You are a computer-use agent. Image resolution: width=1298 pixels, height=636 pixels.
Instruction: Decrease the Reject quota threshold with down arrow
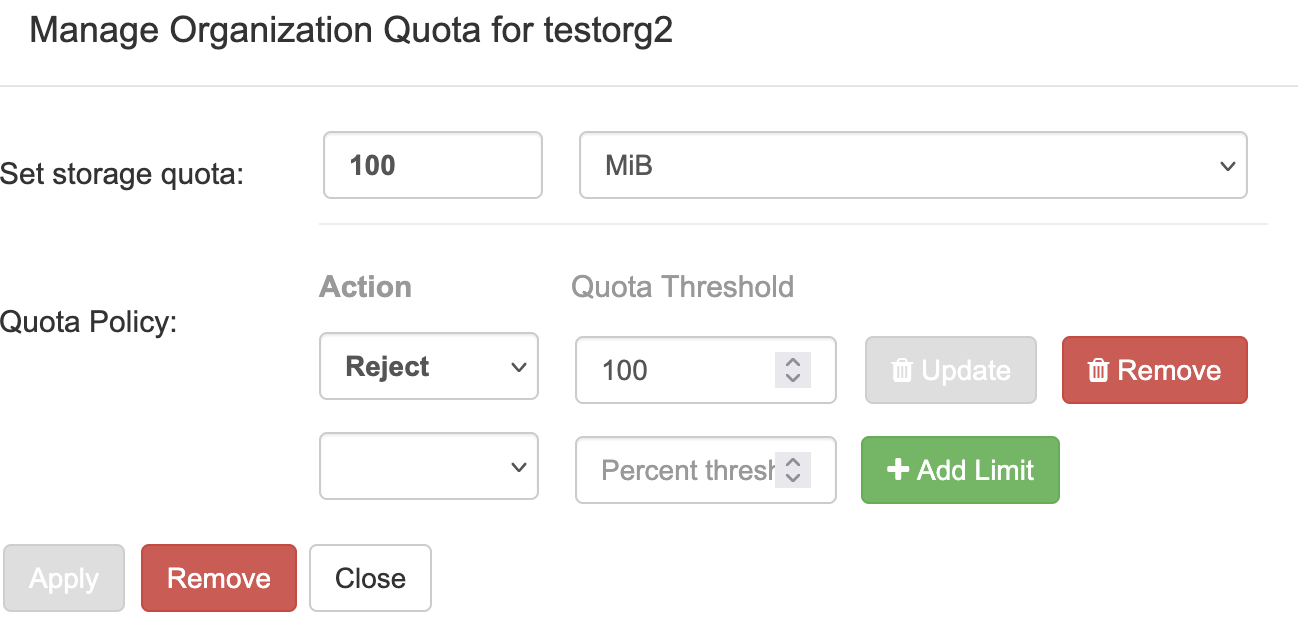pos(793,379)
